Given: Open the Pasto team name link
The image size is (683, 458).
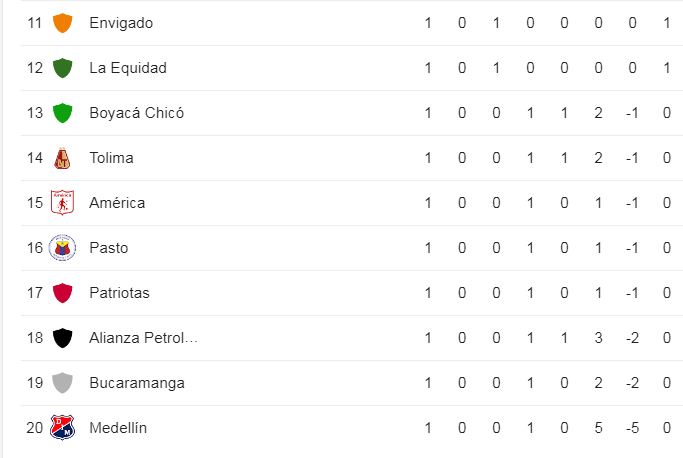Looking at the screenshot, I should [109, 248].
